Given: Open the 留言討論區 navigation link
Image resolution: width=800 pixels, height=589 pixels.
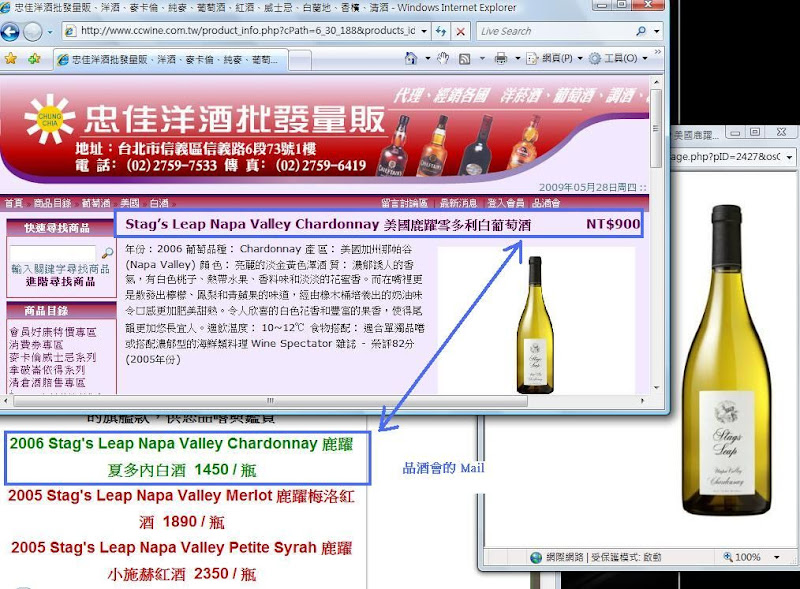Looking at the screenshot, I should pos(405,203).
